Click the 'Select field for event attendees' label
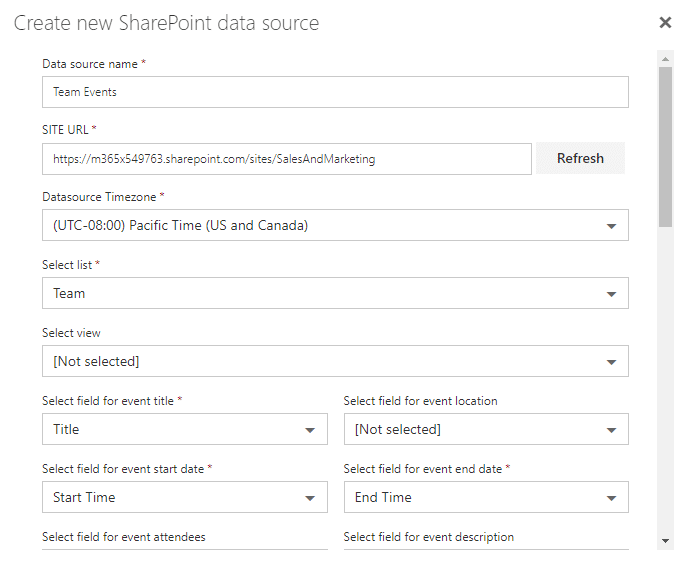This screenshot has width=687, height=563. click(124, 537)
